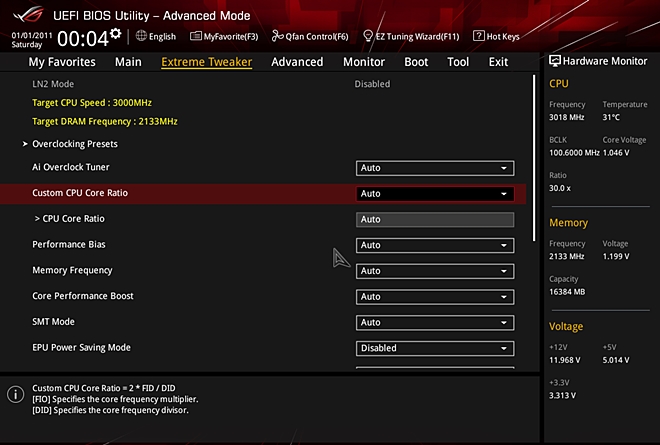Click the Hot Keys question mark icon

479,36
